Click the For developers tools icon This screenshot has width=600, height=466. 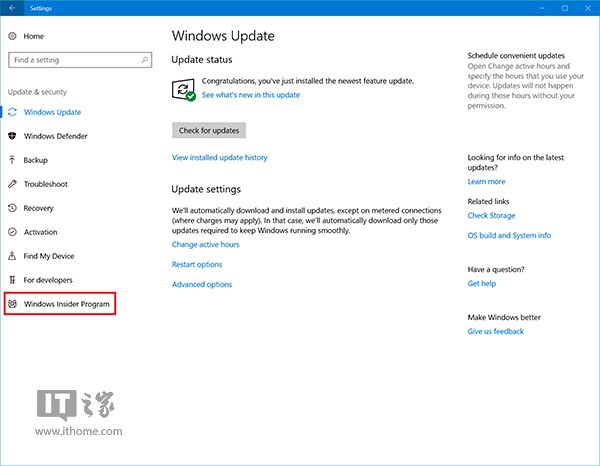point(12,280)
